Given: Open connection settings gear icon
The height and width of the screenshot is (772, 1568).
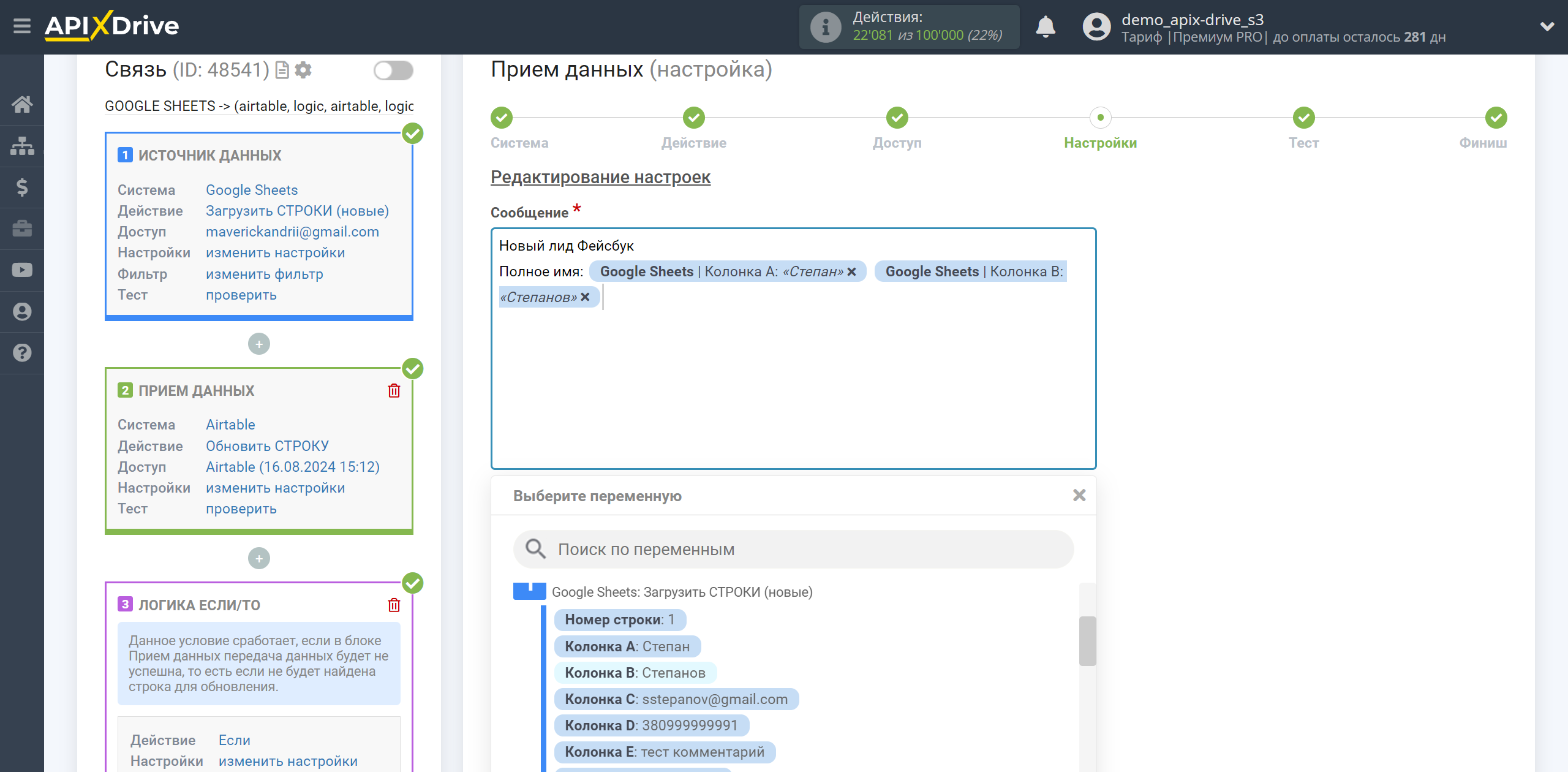Looking at the screenshot, I should tap(303, 70).
